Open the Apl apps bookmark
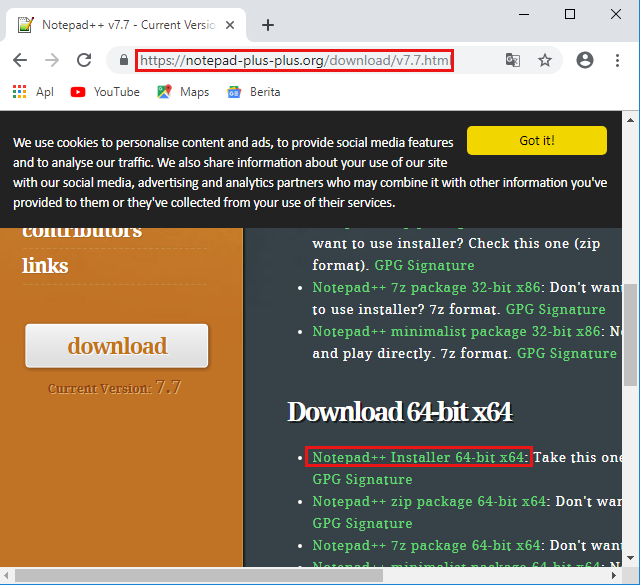Image resolution: width=640 pixels, height=585 pixels. click(33, 92)
